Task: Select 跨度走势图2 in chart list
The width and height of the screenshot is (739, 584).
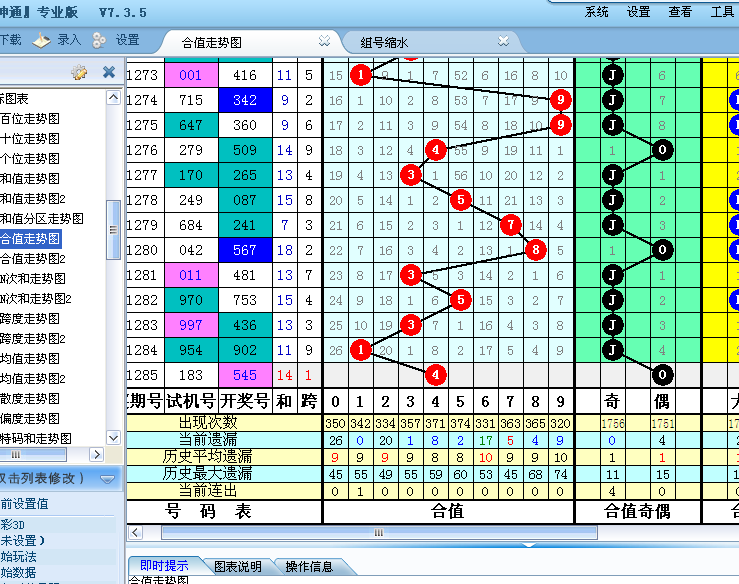Action: [x=33, y=339]
